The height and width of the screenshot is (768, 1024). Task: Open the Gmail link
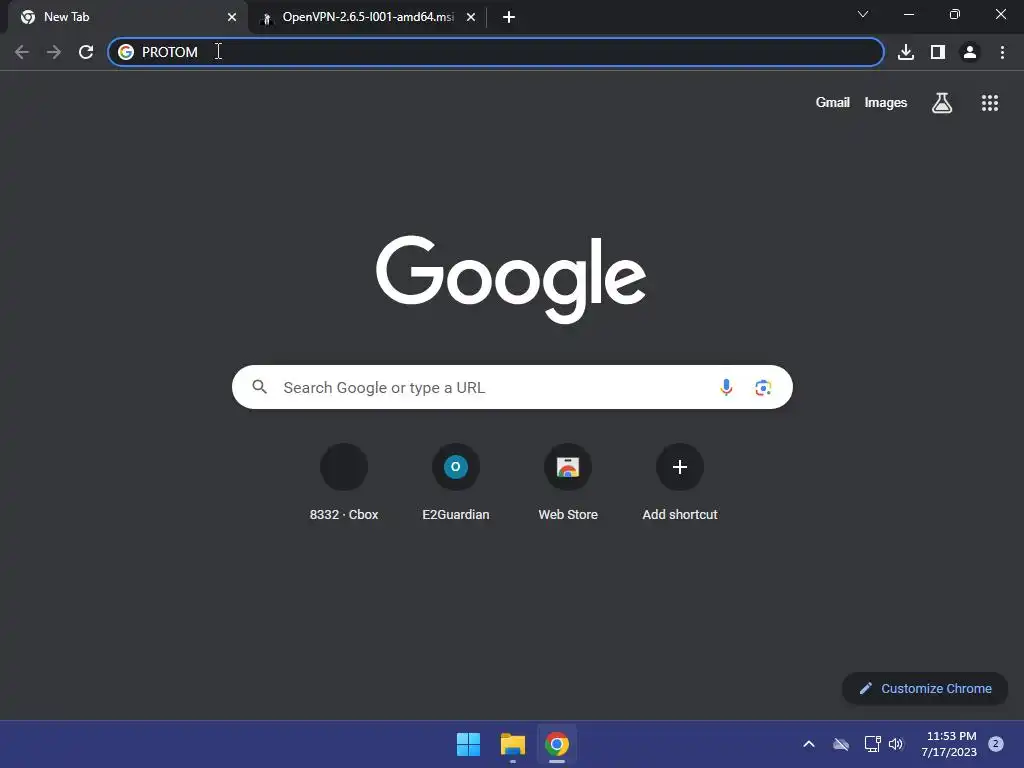click(x=833, y=103)
